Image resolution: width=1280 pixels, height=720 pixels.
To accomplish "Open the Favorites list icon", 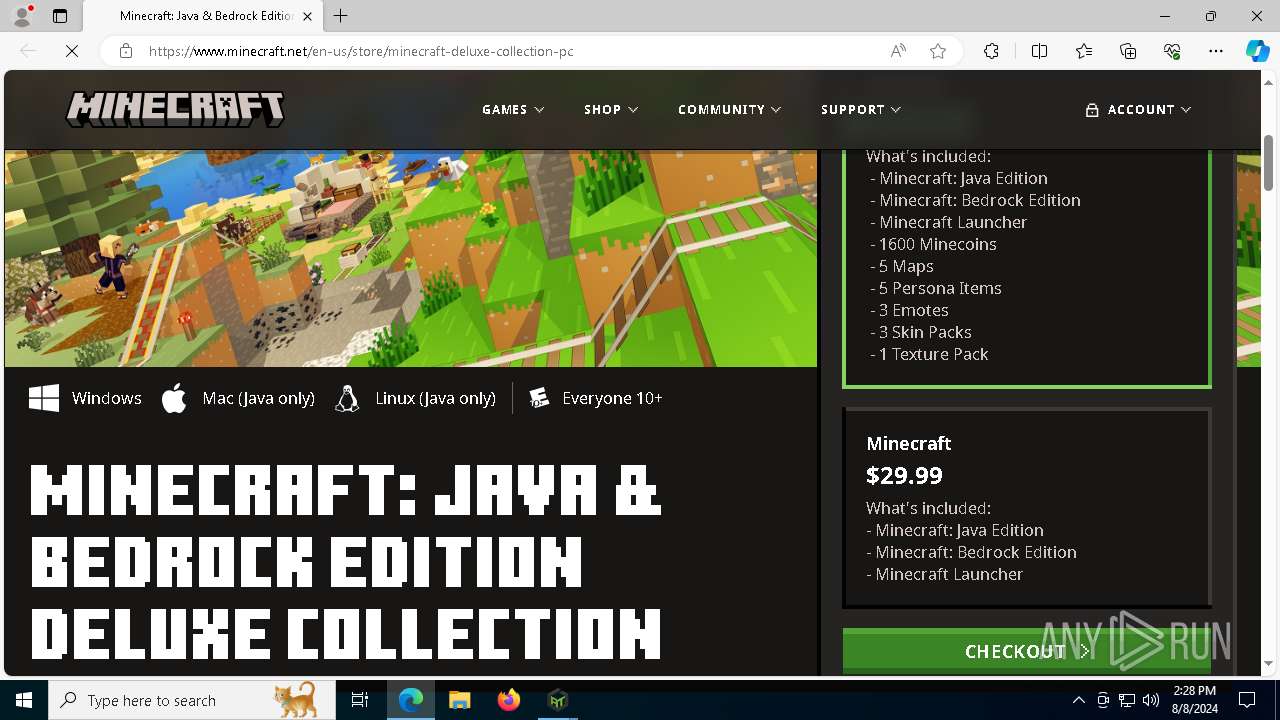I will (1084, 51).
